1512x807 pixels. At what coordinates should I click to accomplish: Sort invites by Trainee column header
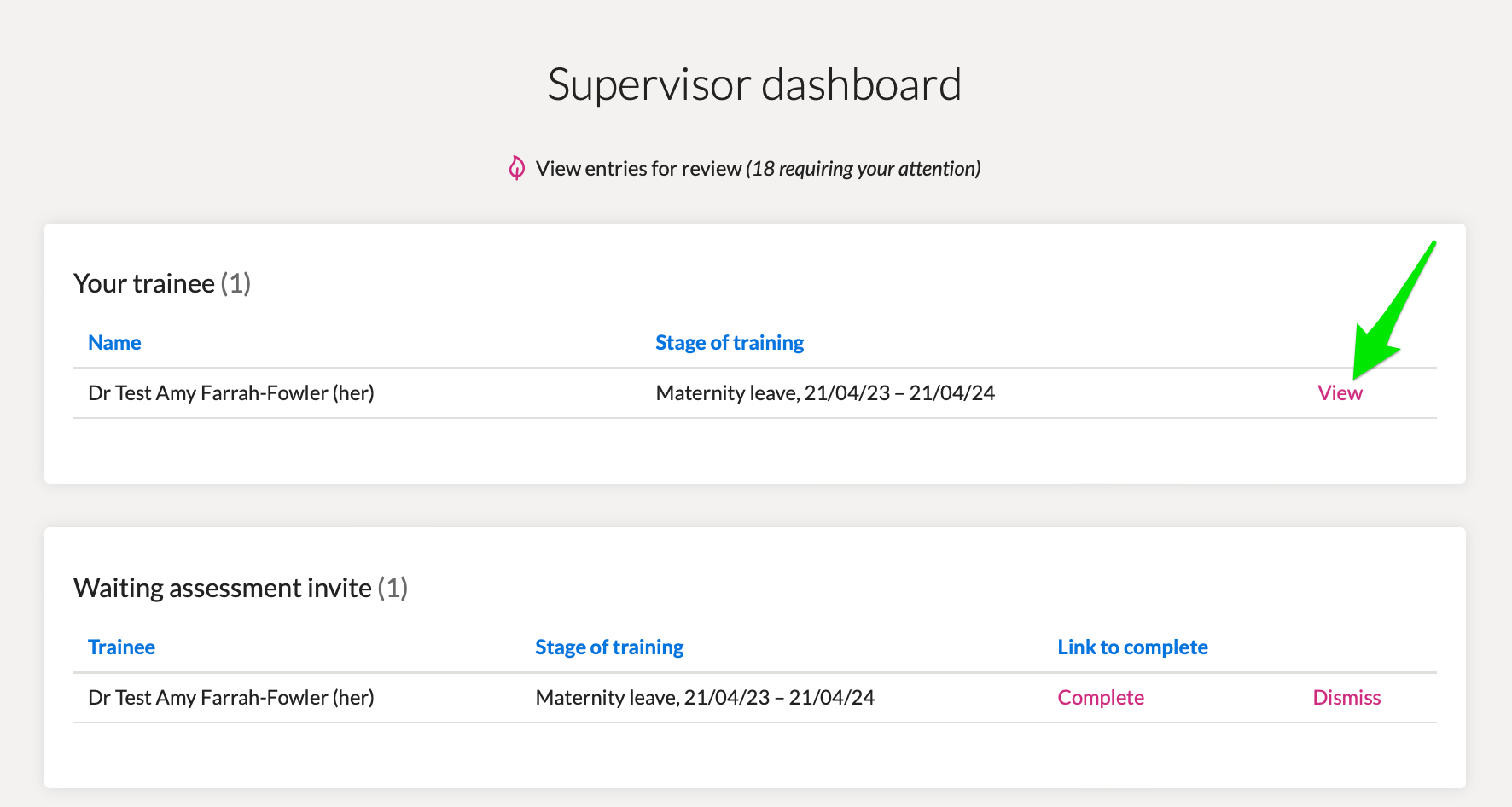121,647
